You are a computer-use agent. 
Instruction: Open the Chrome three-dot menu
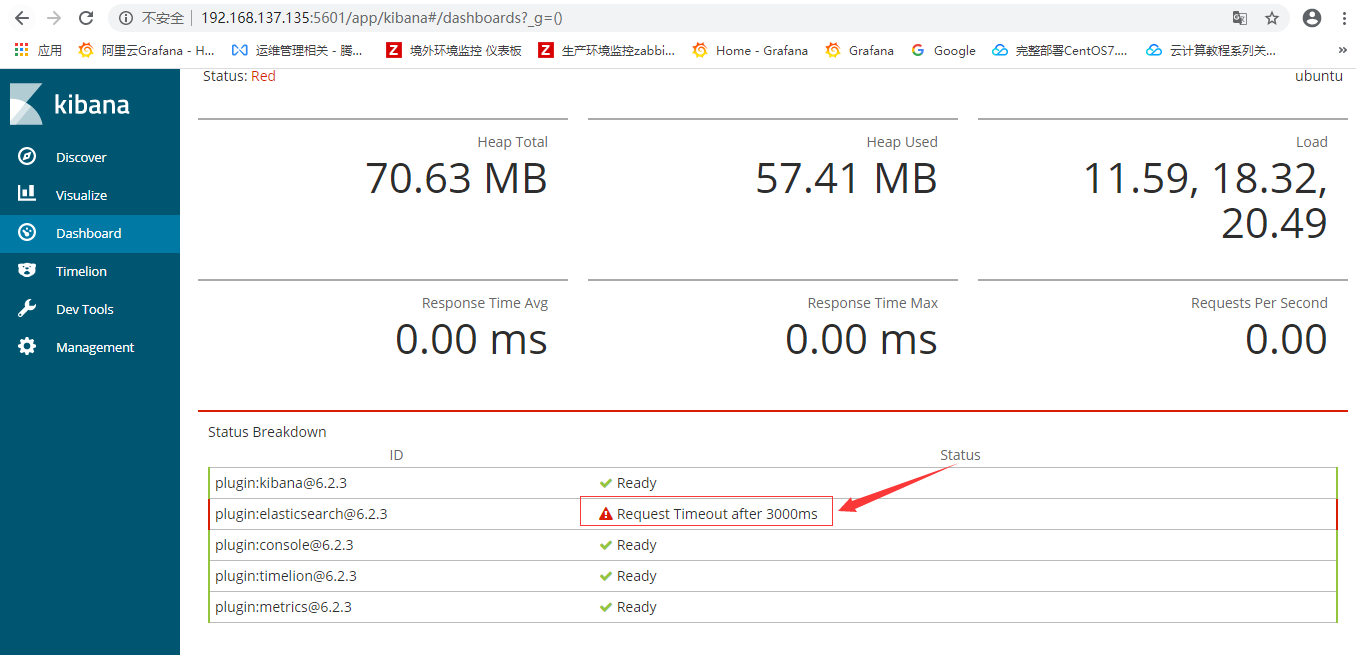click(x=1343, y=16)
